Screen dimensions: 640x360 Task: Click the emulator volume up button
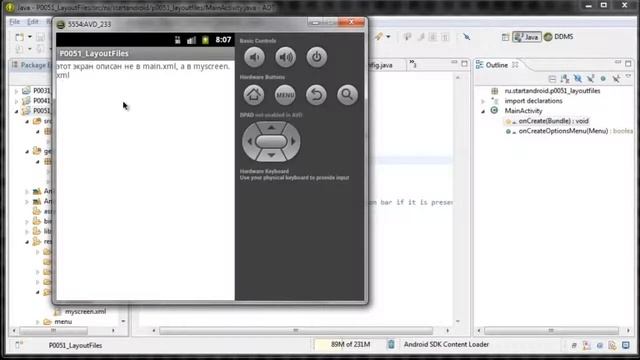pyautogui.click(x=285, y=57)
